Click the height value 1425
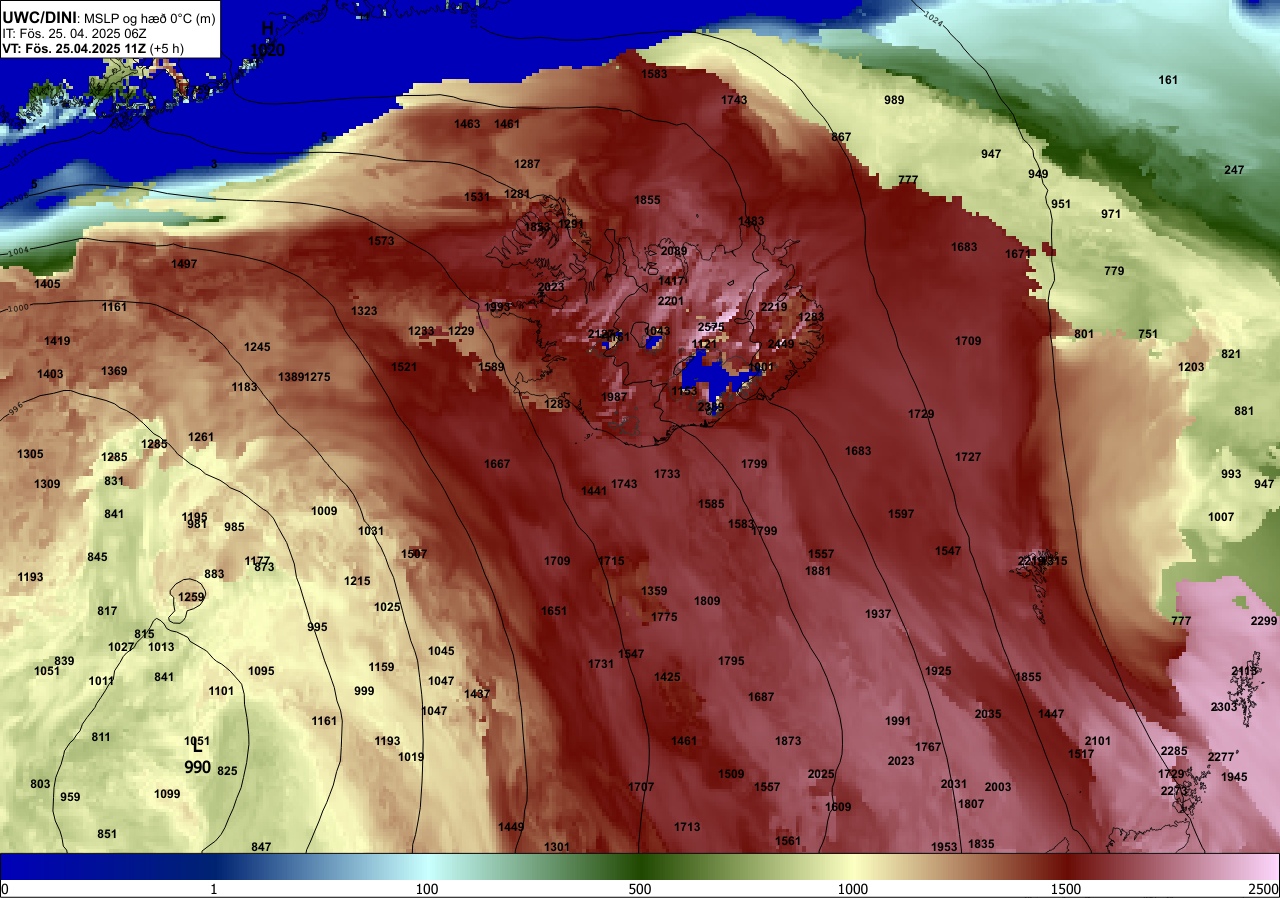This screenshot has height=898, width=1280. (667, 677)
